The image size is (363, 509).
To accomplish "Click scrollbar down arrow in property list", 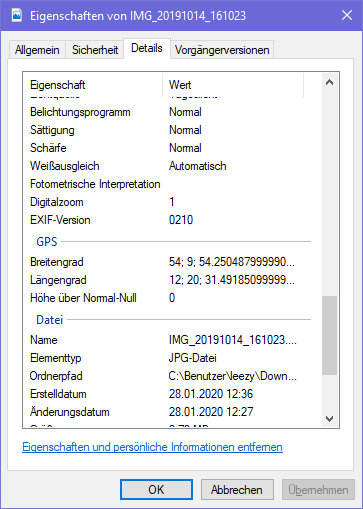I will click(329, 419).
